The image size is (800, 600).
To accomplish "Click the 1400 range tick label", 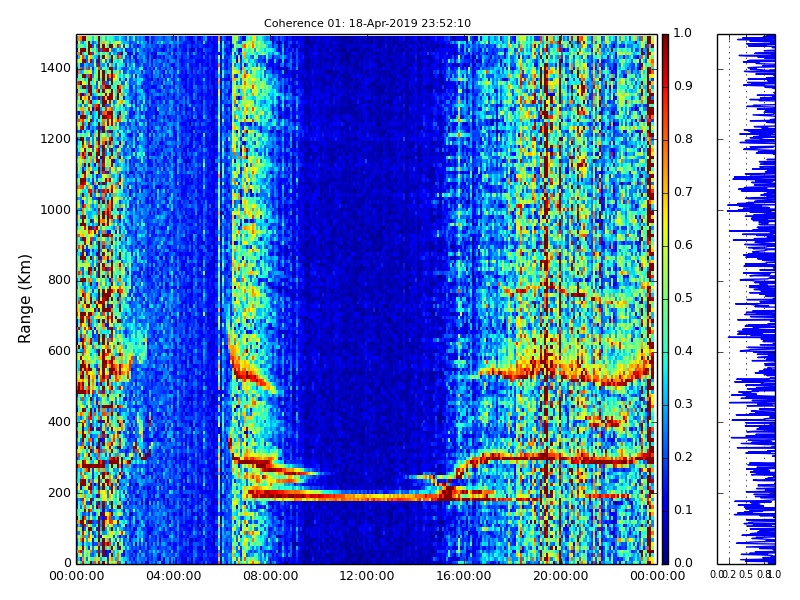I will [x=56, y=68].
